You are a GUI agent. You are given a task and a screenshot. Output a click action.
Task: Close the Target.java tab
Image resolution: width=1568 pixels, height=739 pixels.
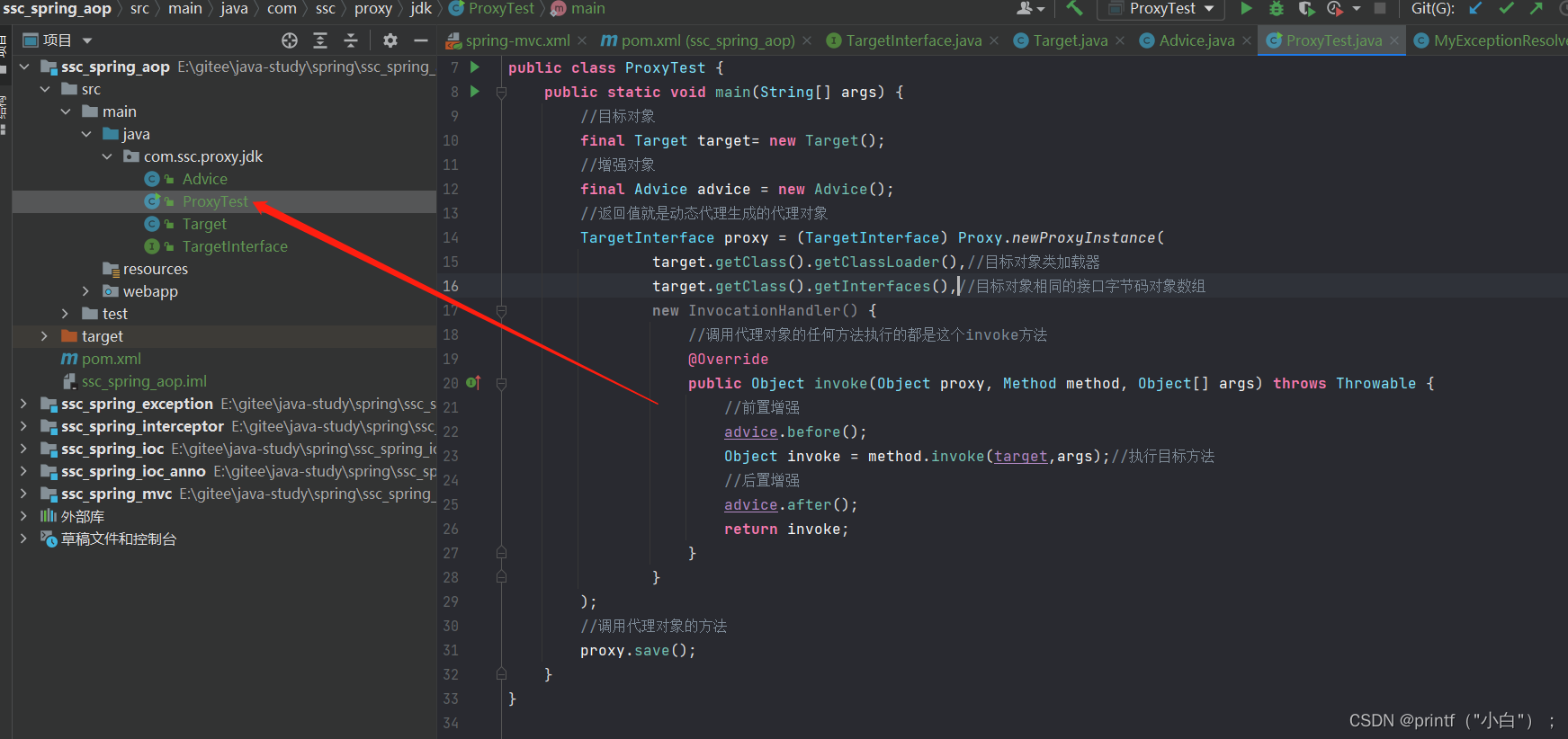1120,40
